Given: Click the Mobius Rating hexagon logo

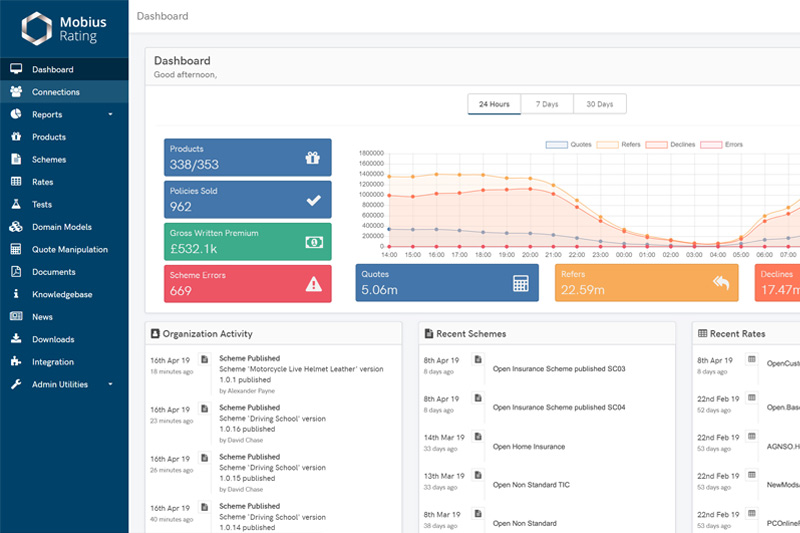Looking at the screenshot, I should click(34, 26).
